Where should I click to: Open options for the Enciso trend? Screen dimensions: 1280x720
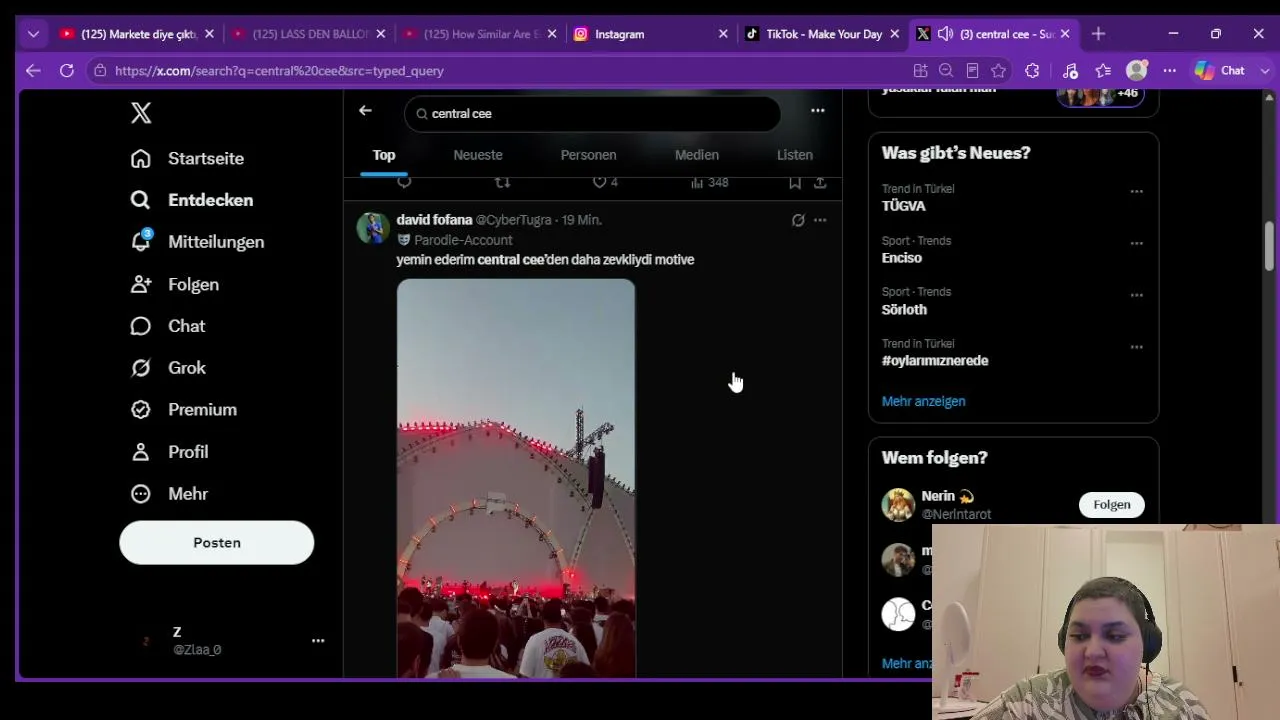click(1136, 243)
